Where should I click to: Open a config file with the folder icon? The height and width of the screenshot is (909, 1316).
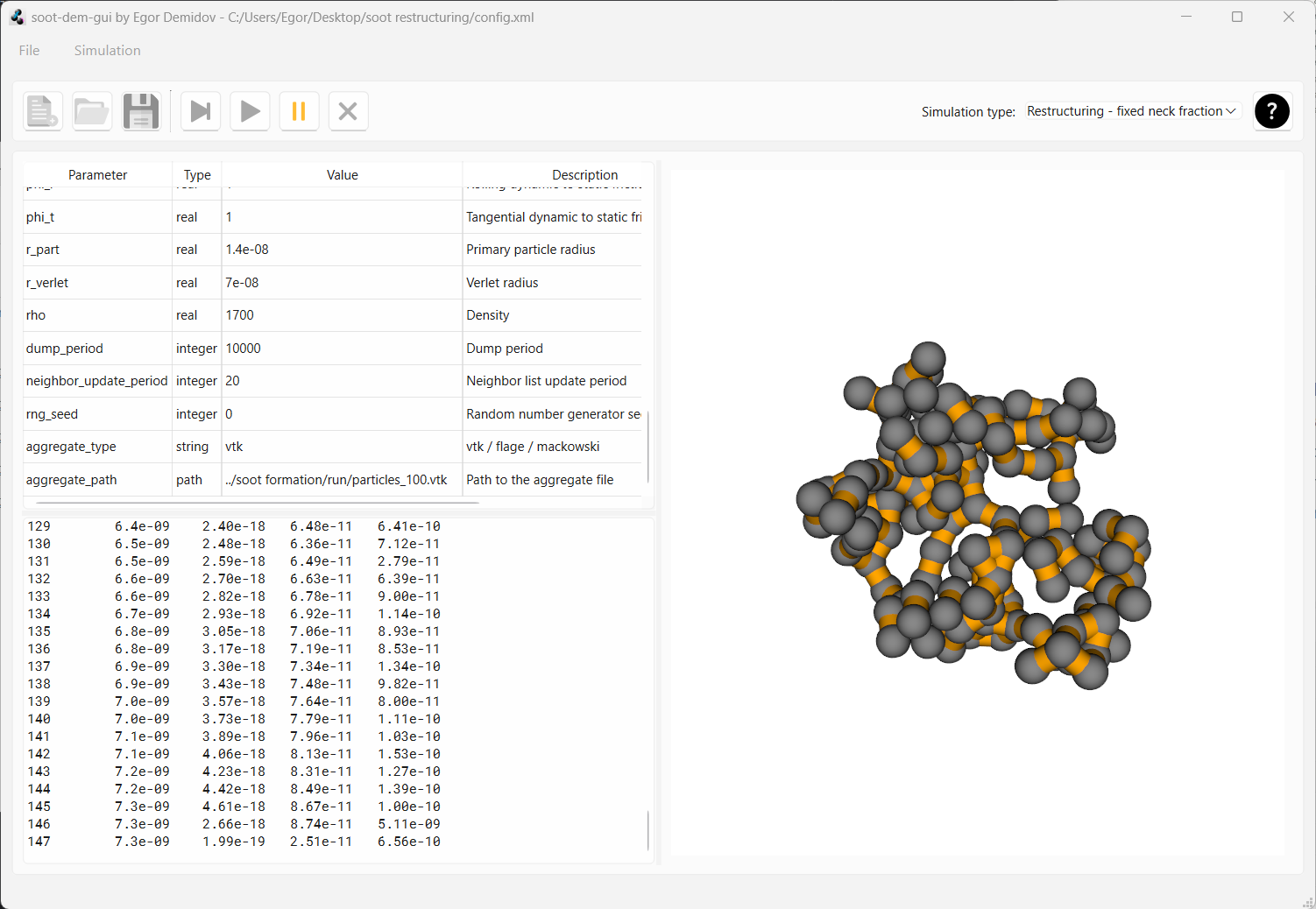pos(92,111)
